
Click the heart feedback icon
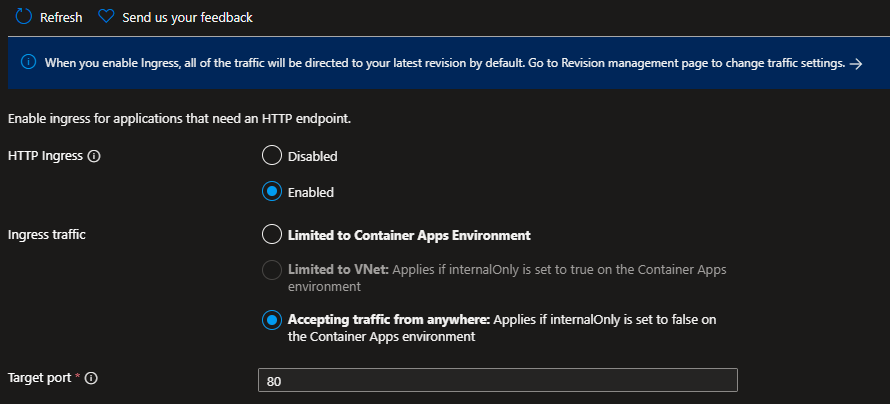pyautogui.click(x=107, y=17)
